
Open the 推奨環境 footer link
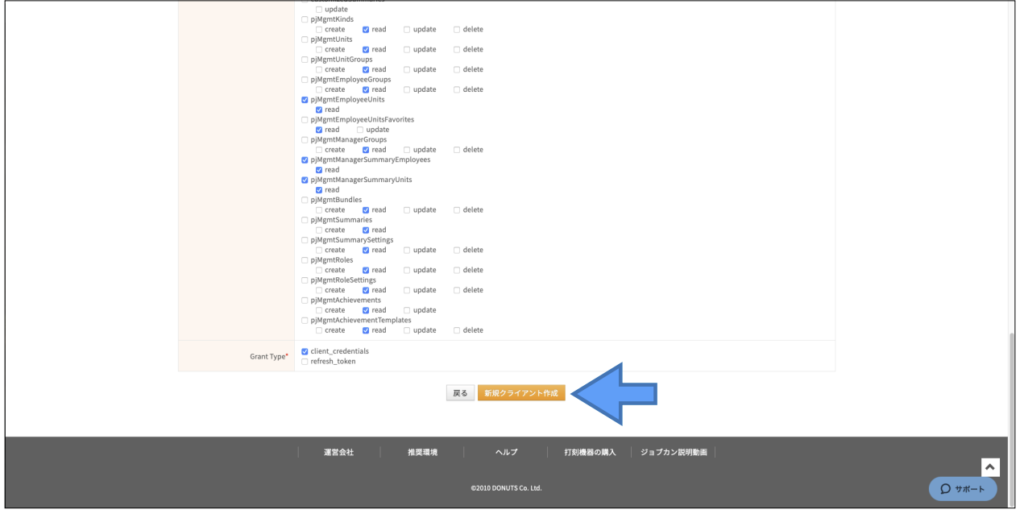(x=422, y=452)
